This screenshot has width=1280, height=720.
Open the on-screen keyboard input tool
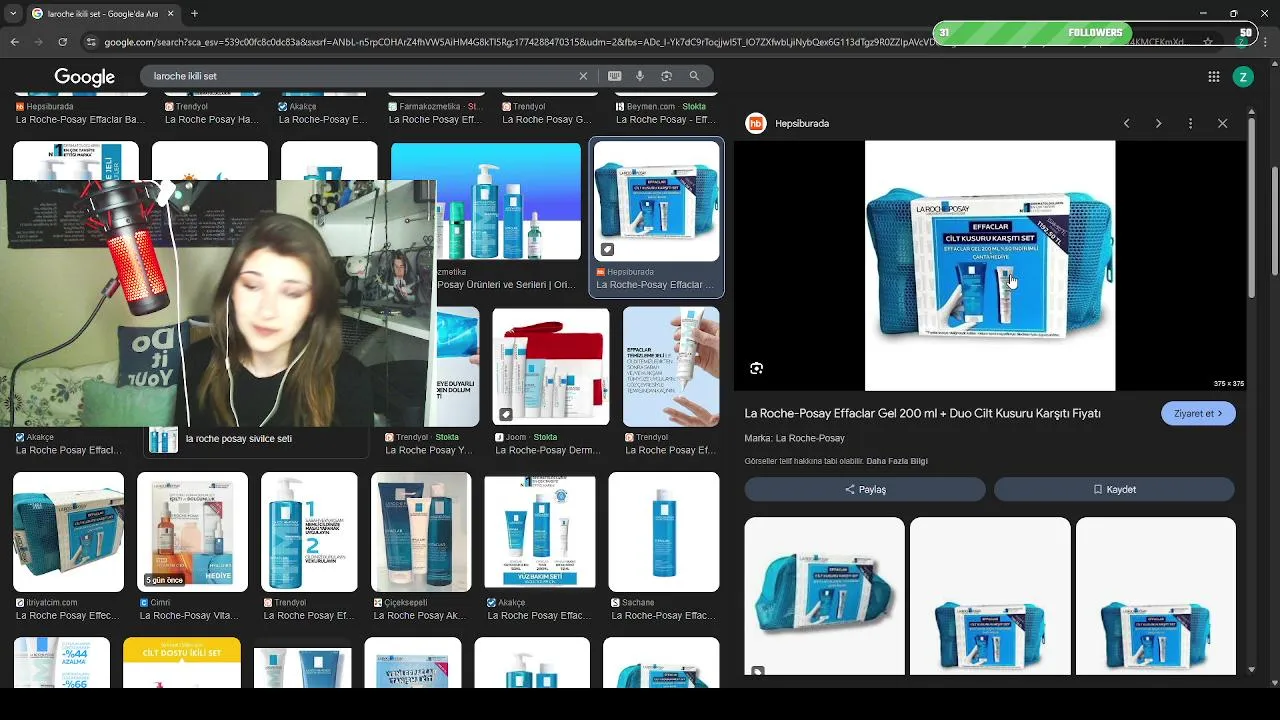(614, 76)
